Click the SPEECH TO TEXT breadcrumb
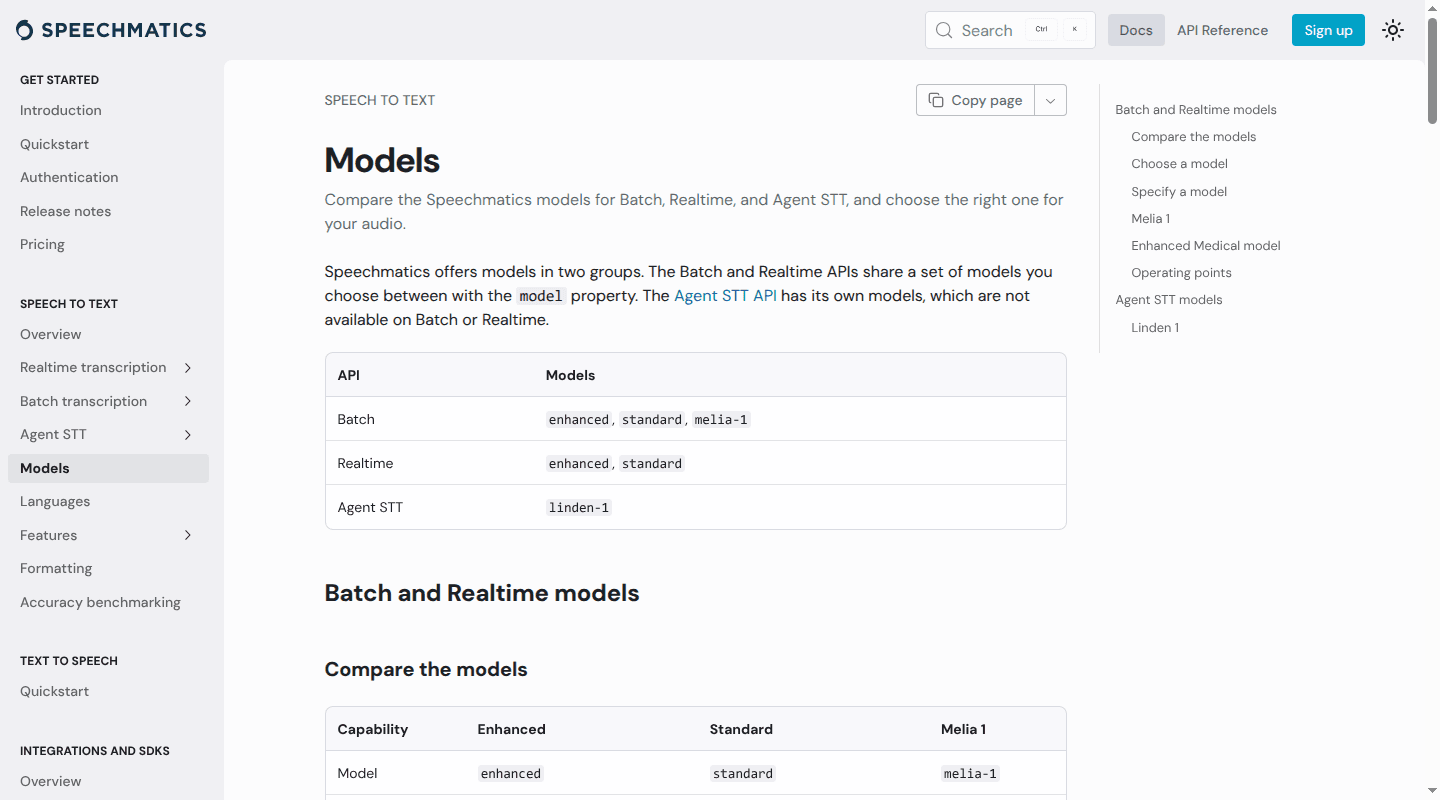This screenshot has height=800, width=1440. click(380, 100)
